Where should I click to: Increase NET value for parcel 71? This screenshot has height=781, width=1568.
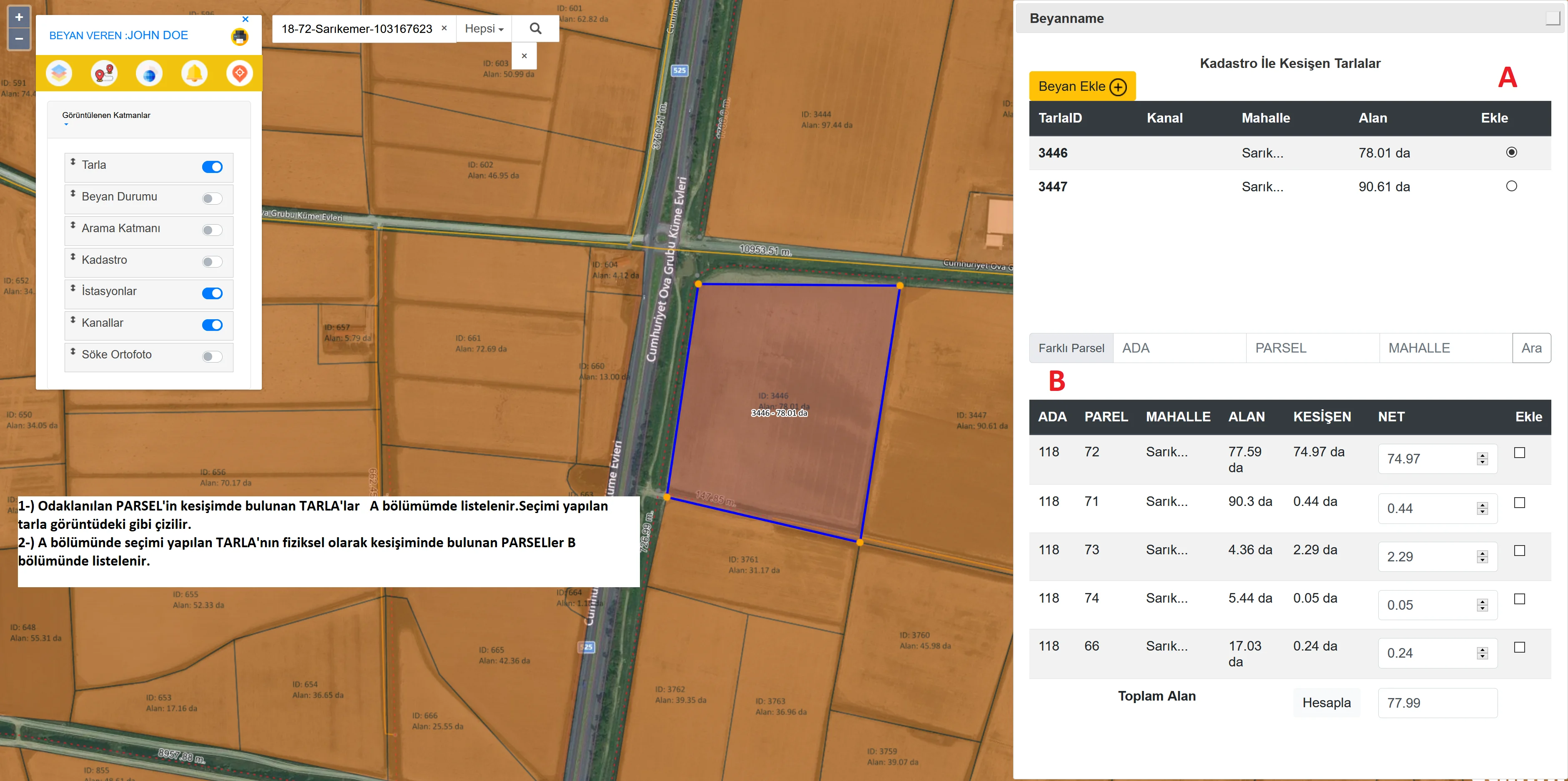point(1482,504)
